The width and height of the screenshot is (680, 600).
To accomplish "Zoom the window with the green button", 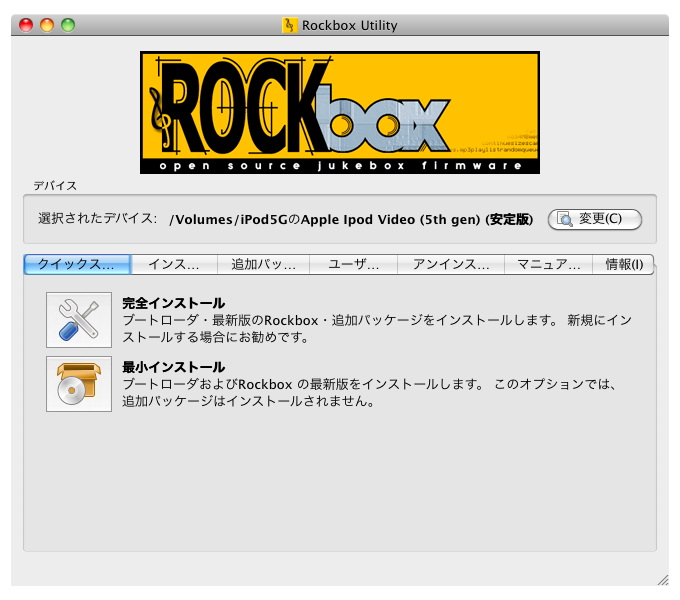I will pos(68,25).
